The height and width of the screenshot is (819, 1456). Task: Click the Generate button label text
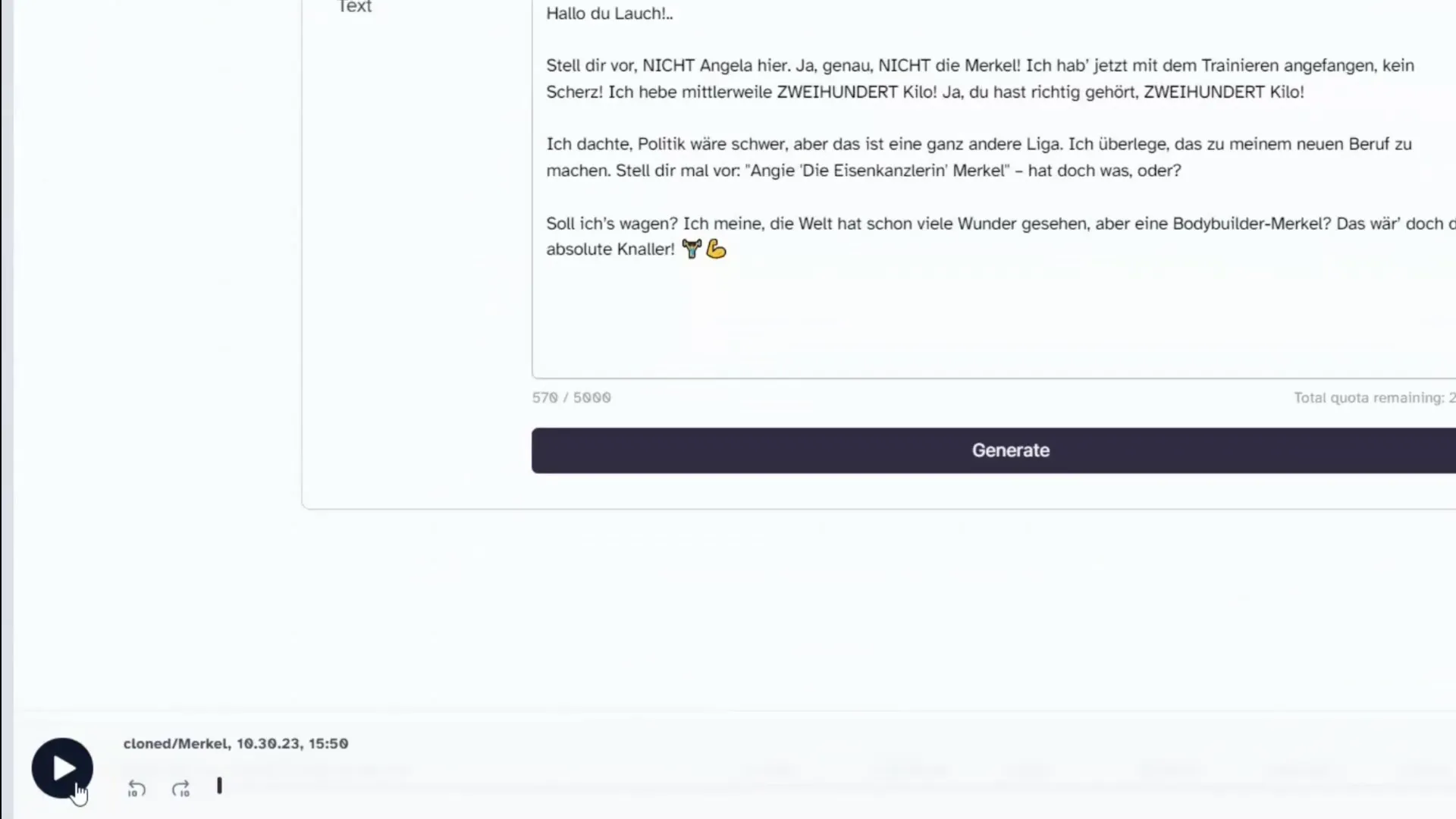click(1010, 449)
